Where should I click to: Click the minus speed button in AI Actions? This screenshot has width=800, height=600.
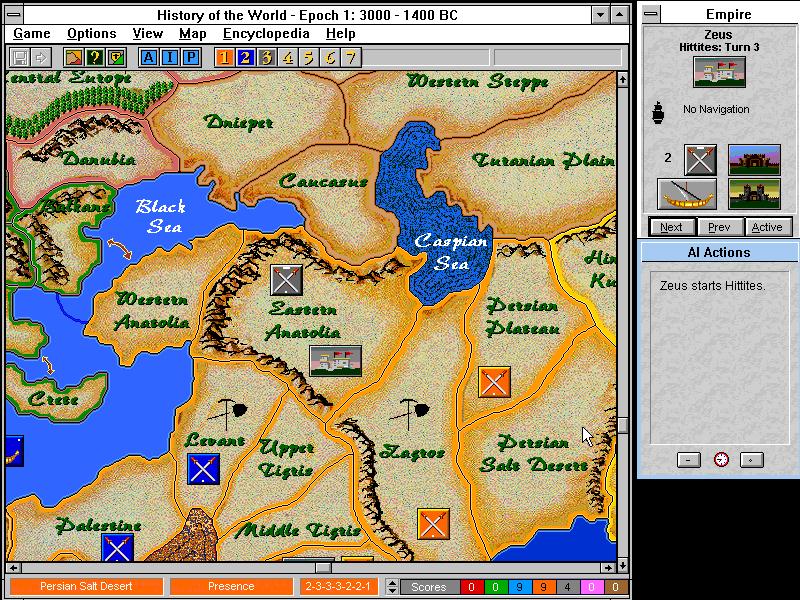pyautogui.click(x=688, y=460)
